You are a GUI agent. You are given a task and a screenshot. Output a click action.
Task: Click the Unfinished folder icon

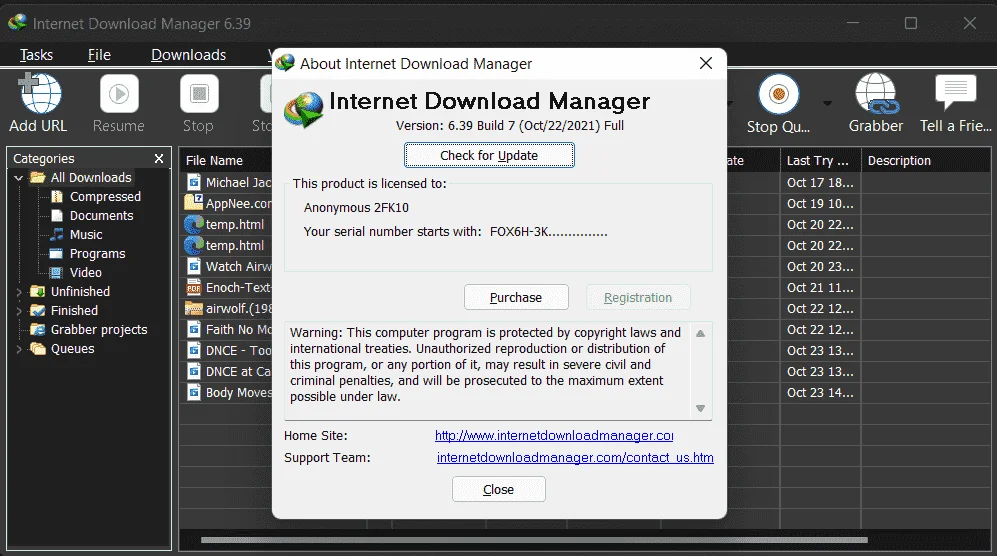point(38,292)
